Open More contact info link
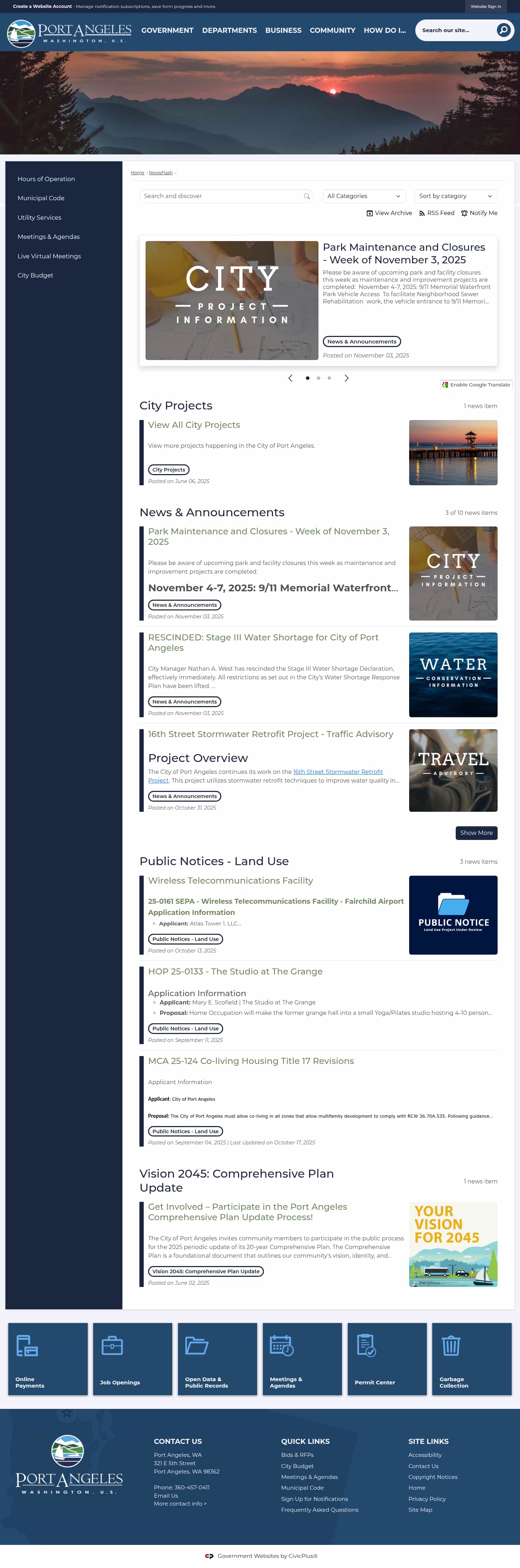Screen dimensions: 520x1568 point(180,1504)
